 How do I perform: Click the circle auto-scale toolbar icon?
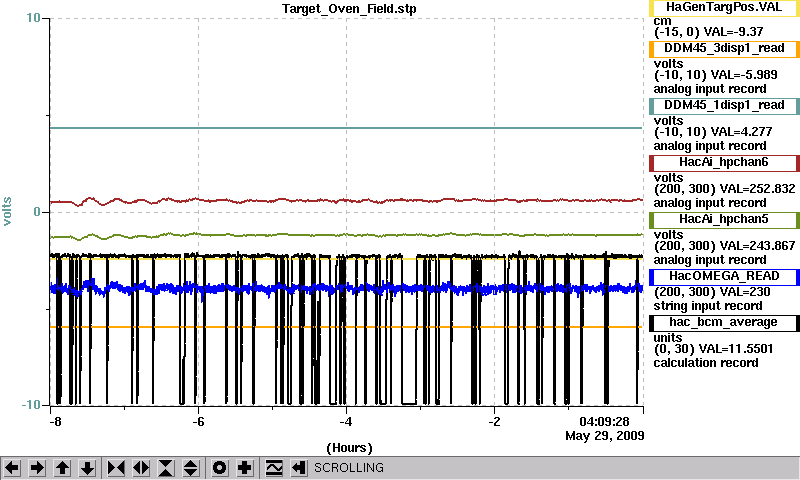click(x=220, y=468)
